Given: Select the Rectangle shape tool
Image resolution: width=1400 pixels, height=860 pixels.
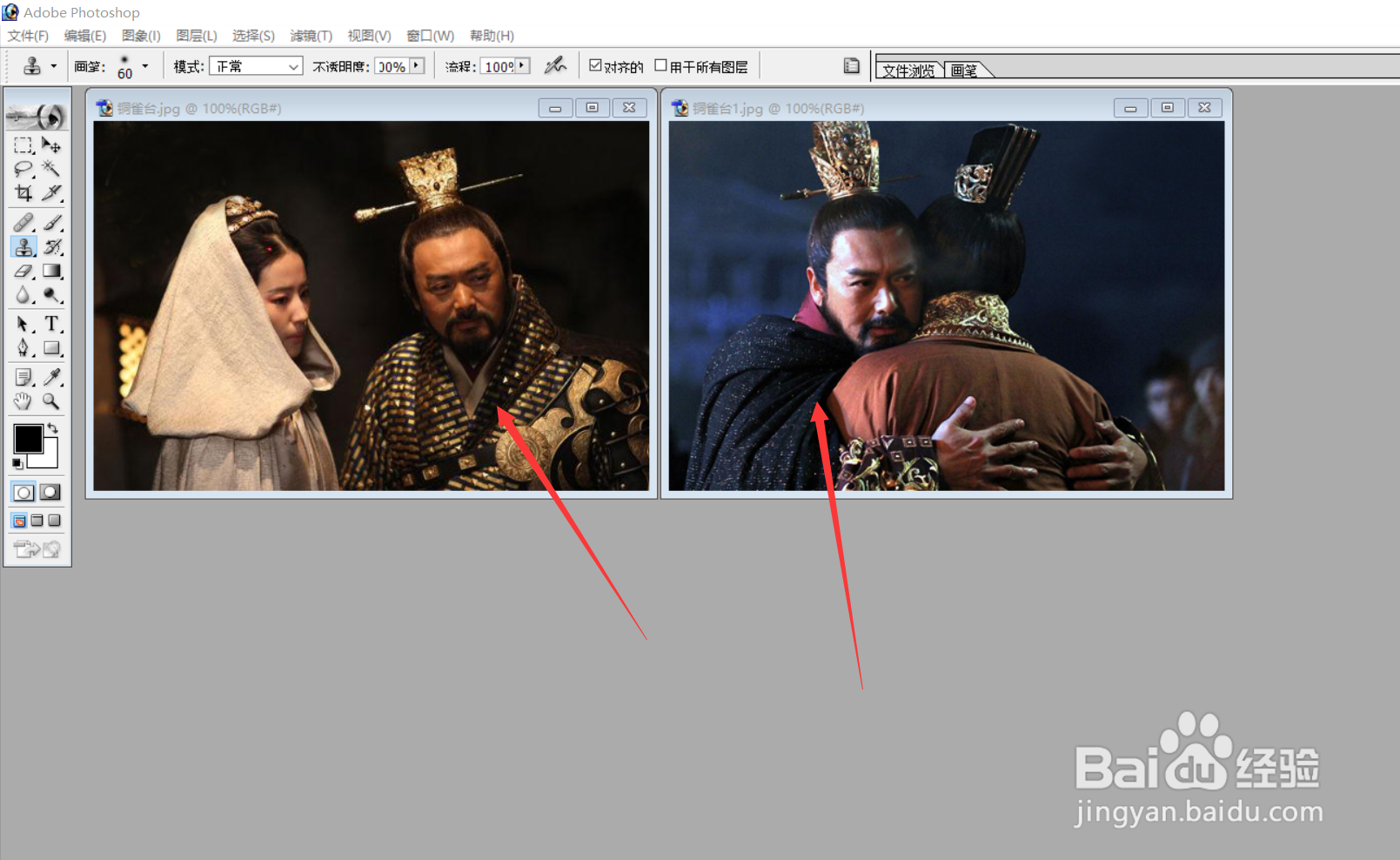Looking at the screenshot, I should [51, 348].
